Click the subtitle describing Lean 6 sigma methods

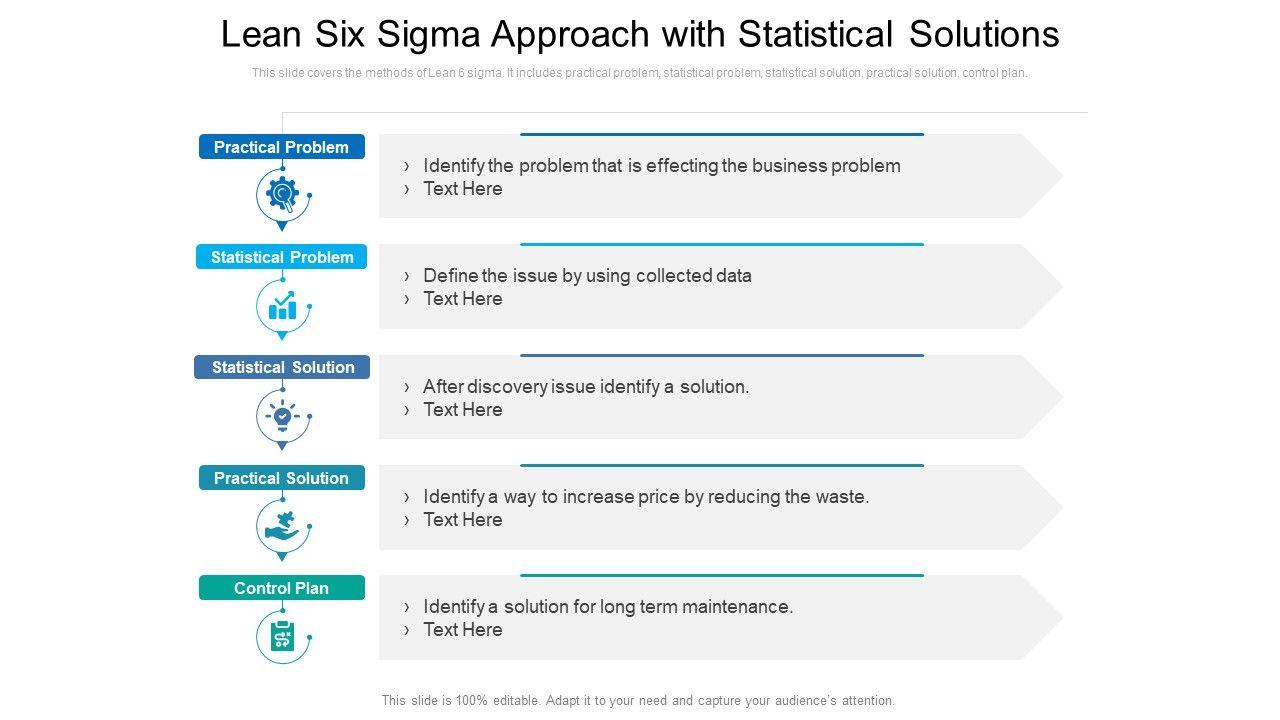640,73
